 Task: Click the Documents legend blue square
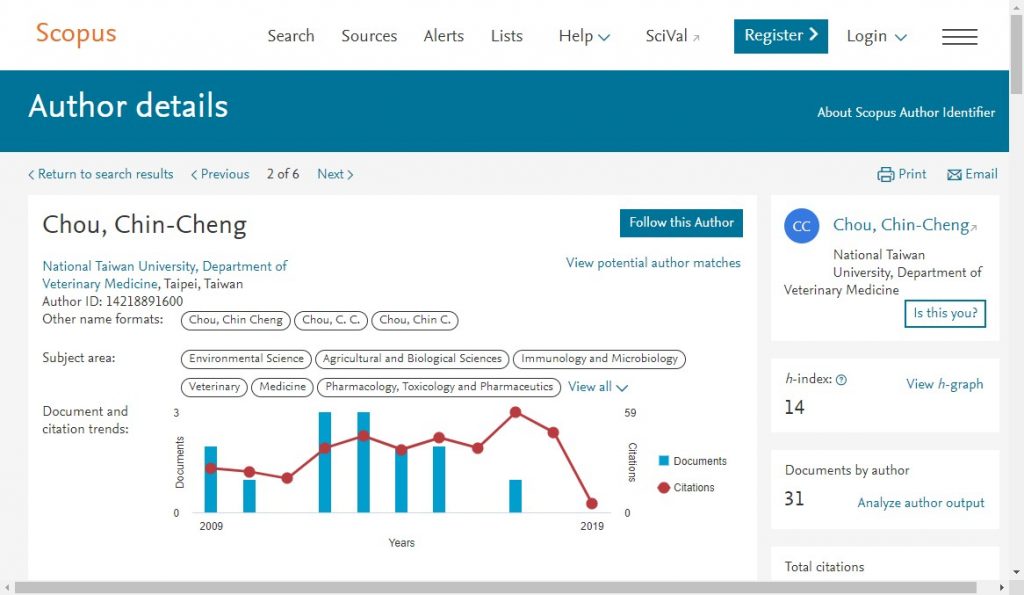click(664, 460)
